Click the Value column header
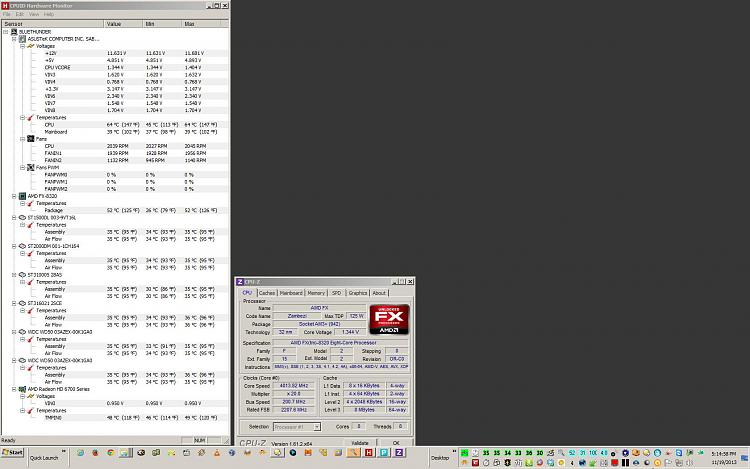750x469 pixels. point(123,23)
